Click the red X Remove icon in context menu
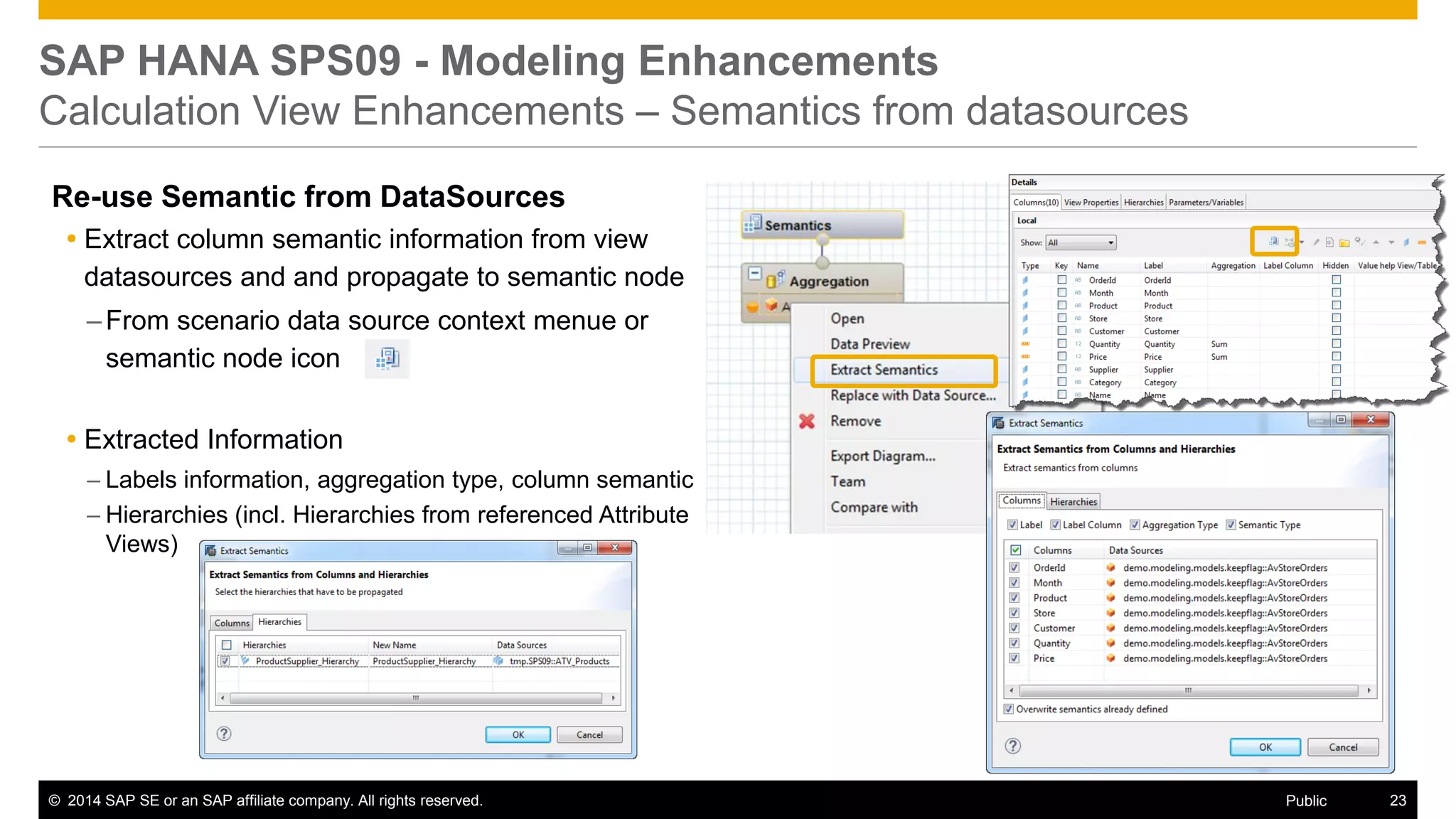 click(x=807, y=421)
